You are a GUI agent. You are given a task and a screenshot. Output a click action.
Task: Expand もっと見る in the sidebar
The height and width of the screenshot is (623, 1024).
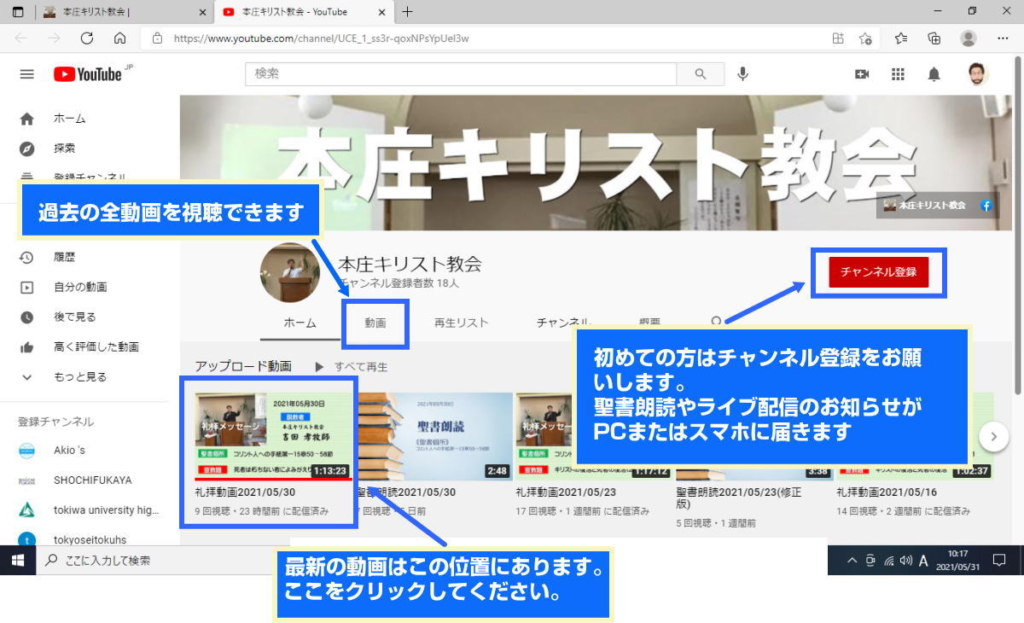click(x=80, y=377)
